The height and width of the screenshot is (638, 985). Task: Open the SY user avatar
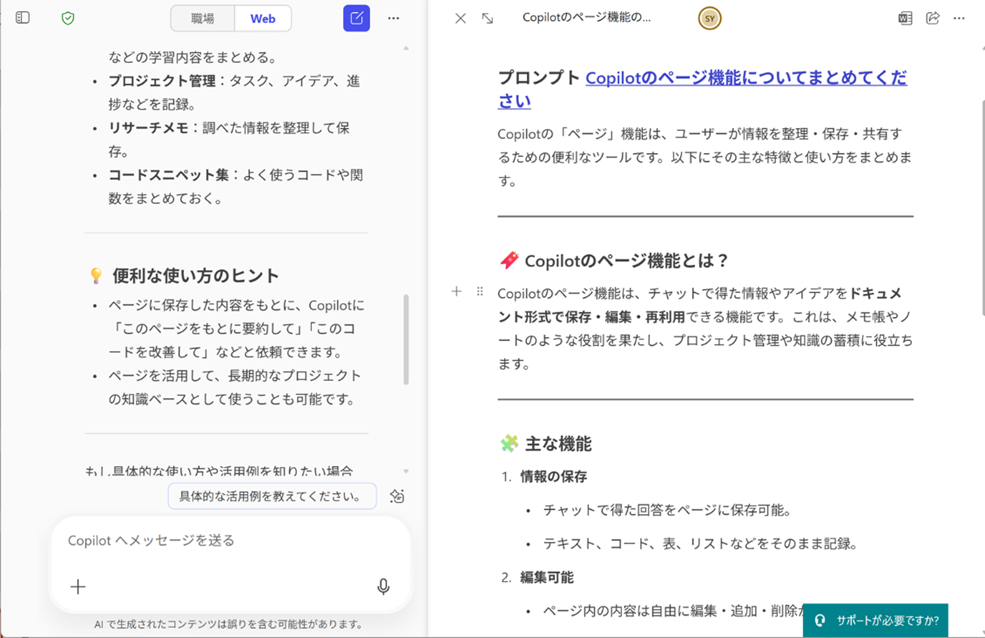pyautogui.click(x=709, y=18)
